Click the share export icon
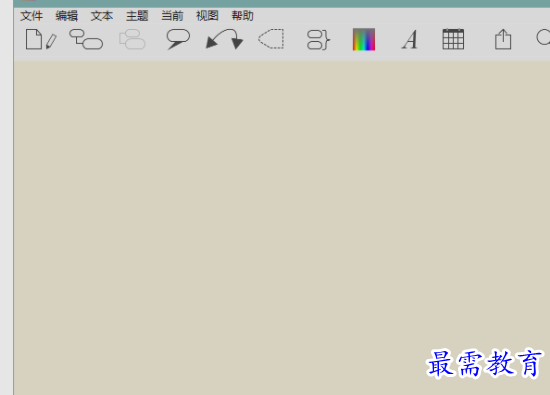Image resolution: width=550 pixels, height=395 pixels. point(503,39)
